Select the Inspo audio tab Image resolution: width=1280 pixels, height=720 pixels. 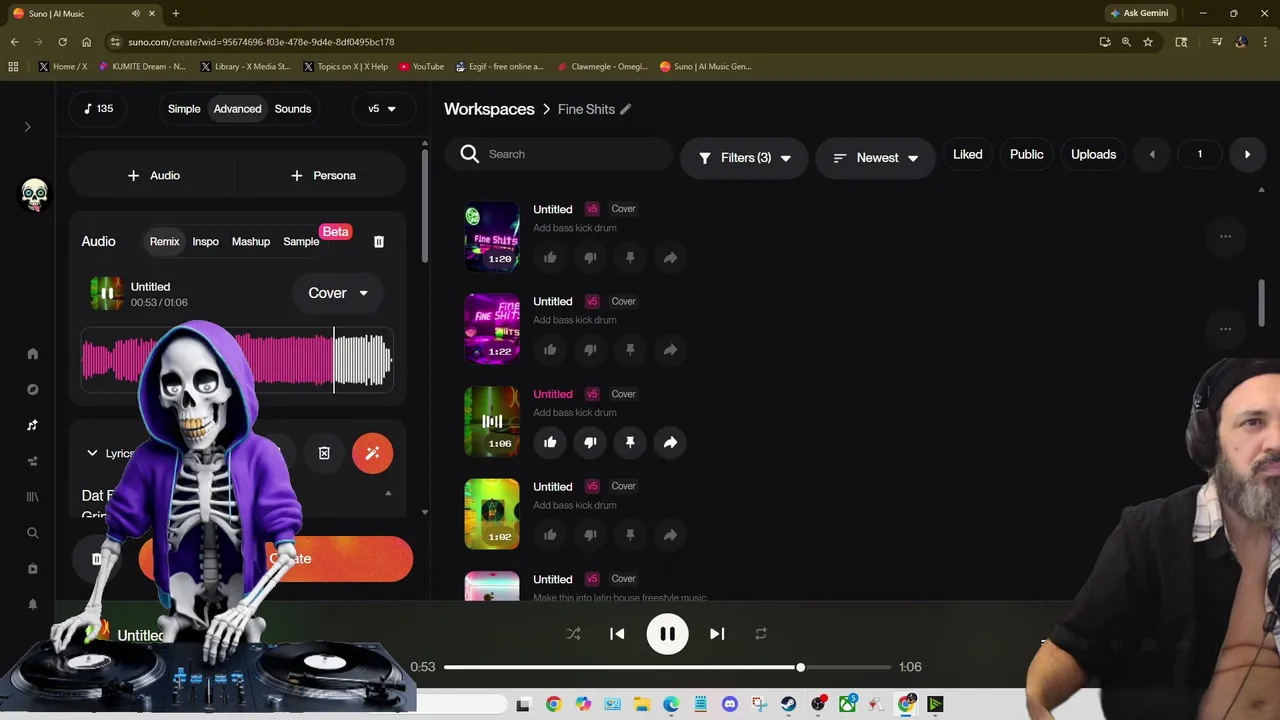tap(205, 241)
